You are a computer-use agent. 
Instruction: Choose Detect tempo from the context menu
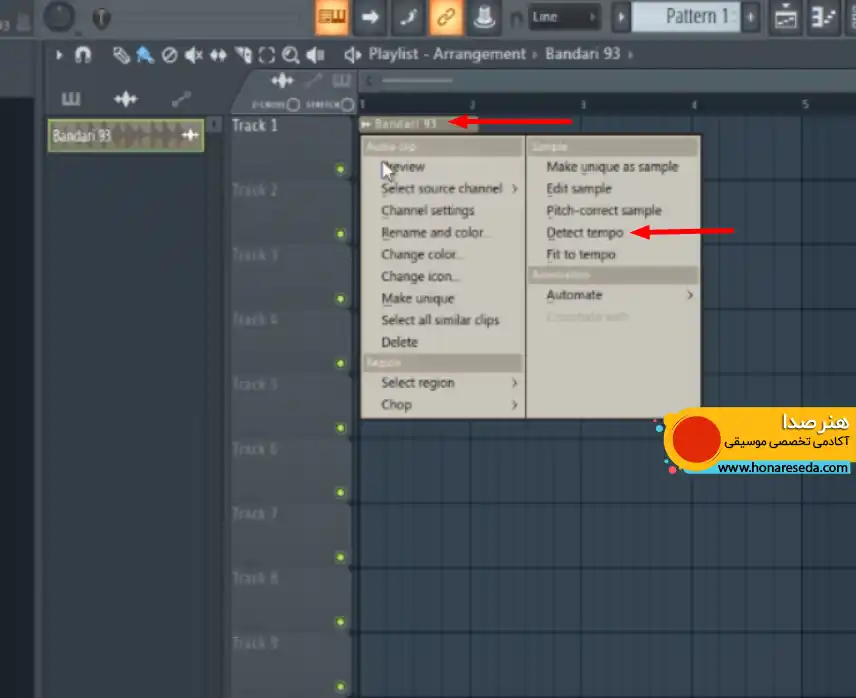click(x=585, y=232)
